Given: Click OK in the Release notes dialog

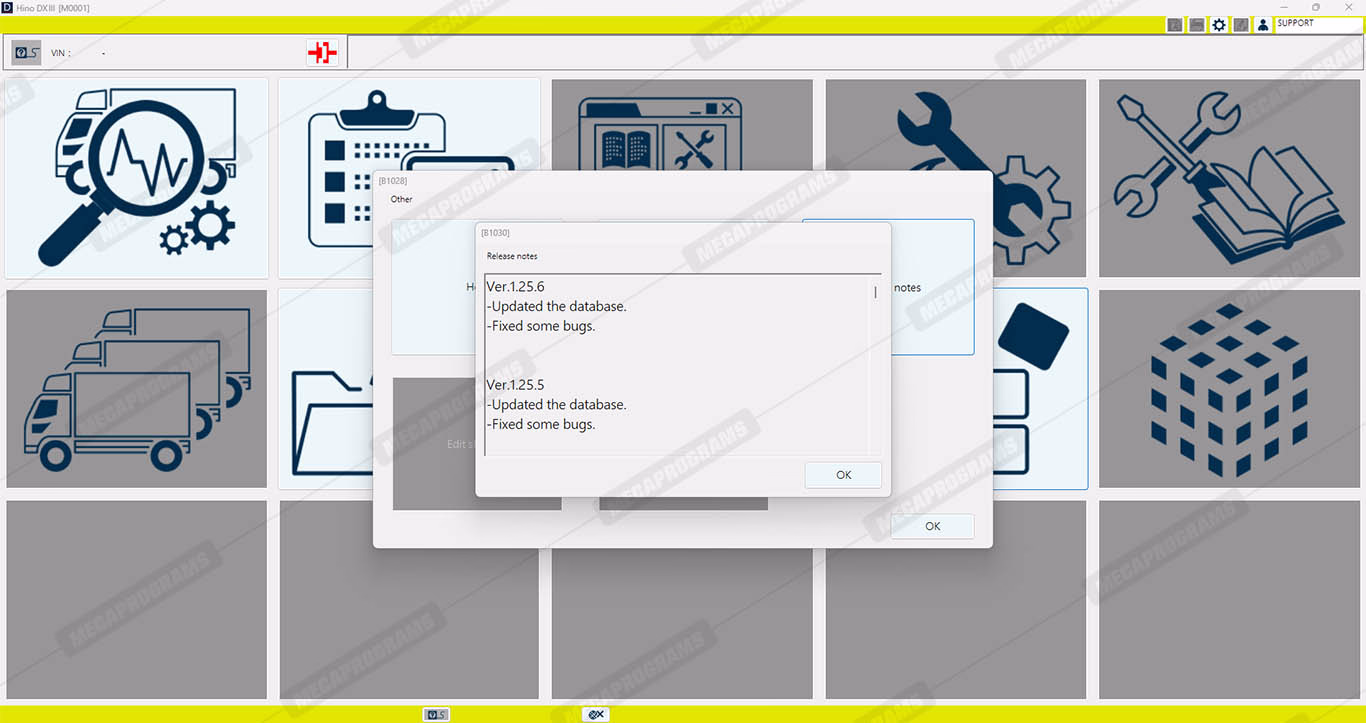Looking at the screenshot, I should [843, 475].
